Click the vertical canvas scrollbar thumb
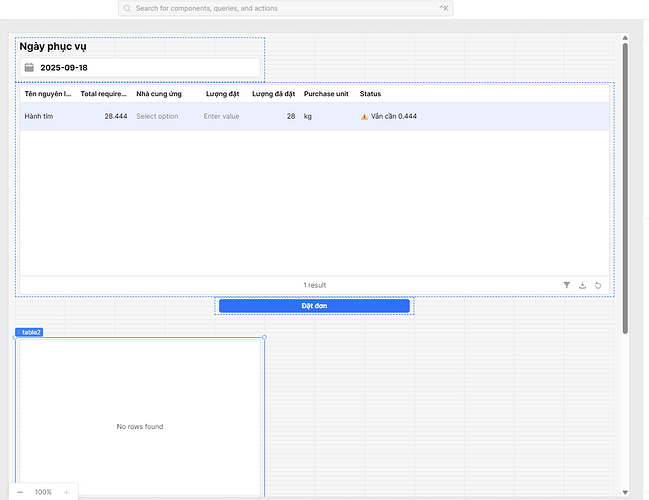This screenshot has height=500, width=649. (x=625, y=190)
